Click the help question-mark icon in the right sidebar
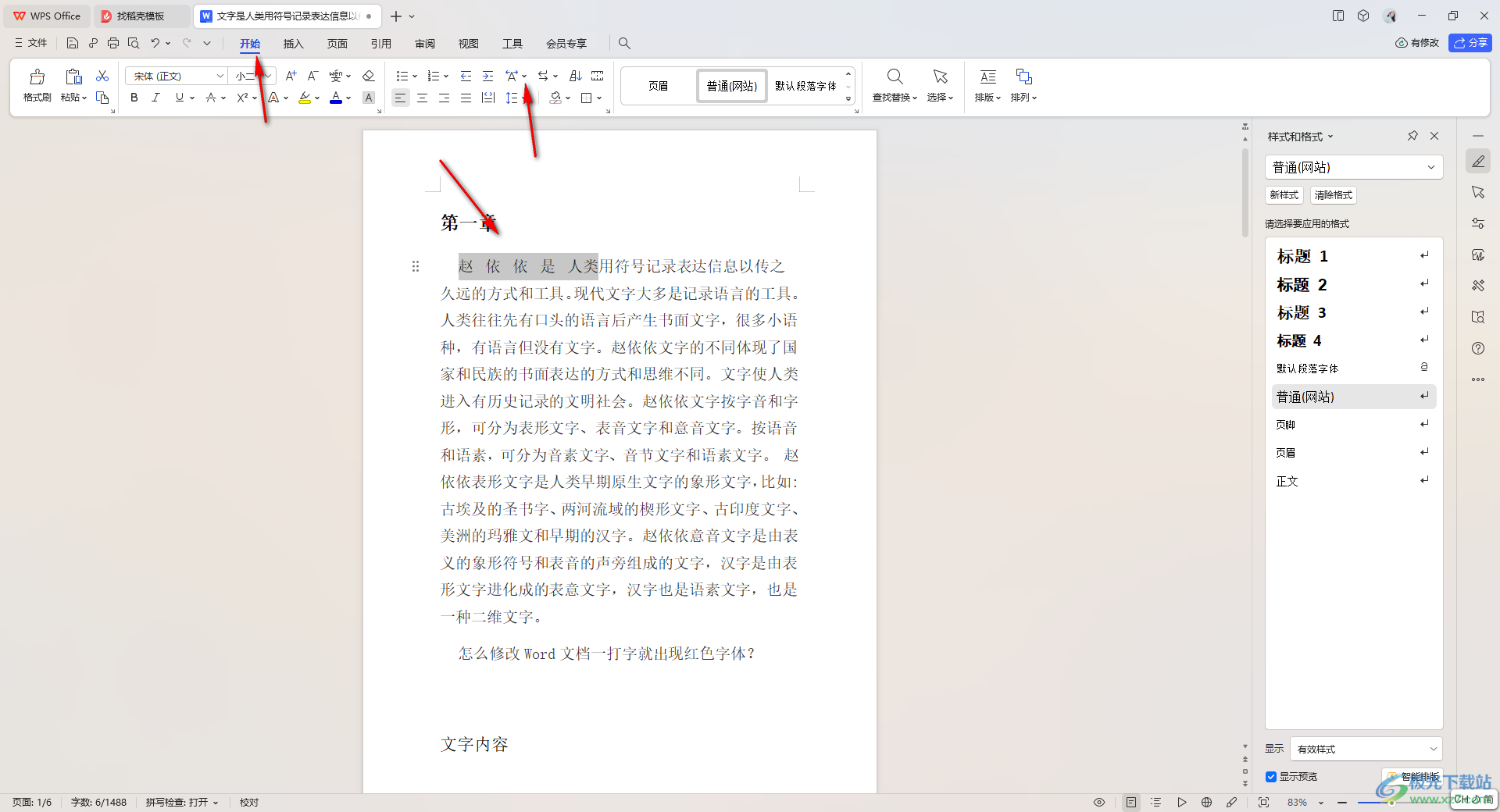 click(x=1478, y=348)
